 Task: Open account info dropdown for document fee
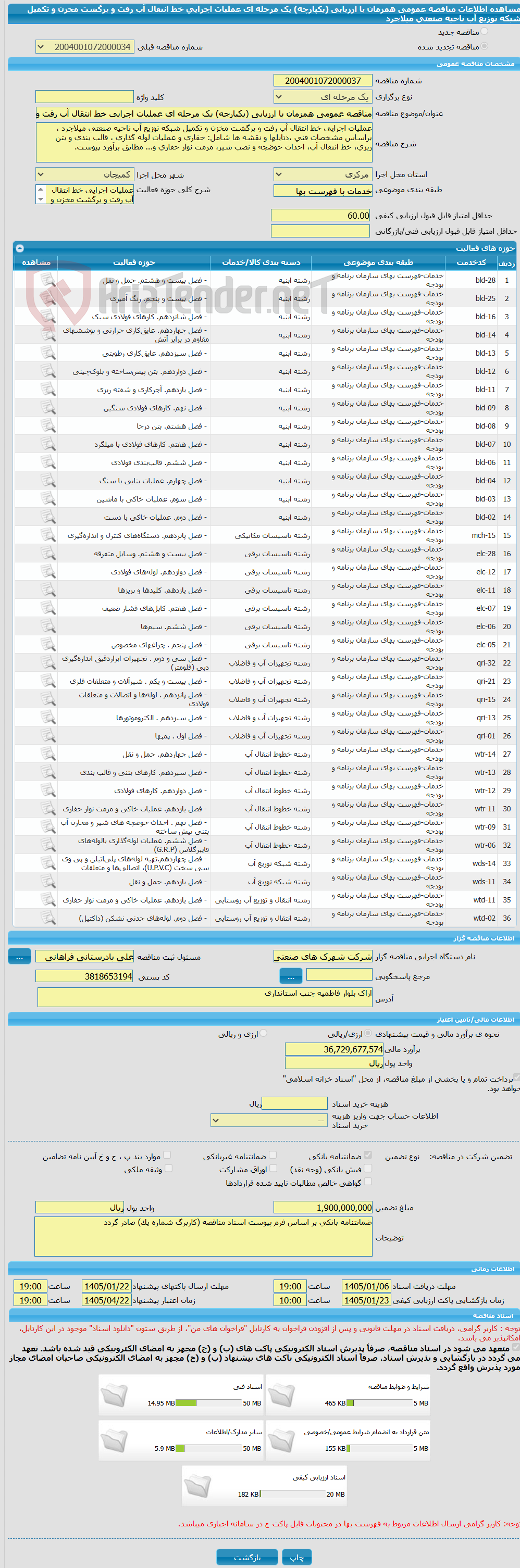pyautogui.click(x=269, y=1121)
